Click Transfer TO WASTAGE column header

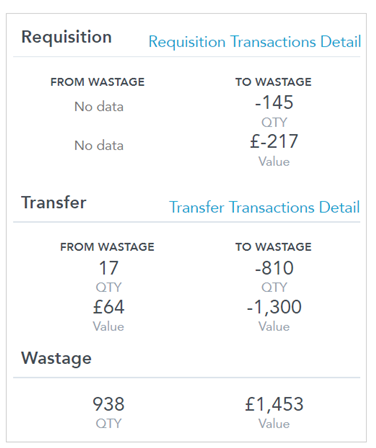coord(273,247)
